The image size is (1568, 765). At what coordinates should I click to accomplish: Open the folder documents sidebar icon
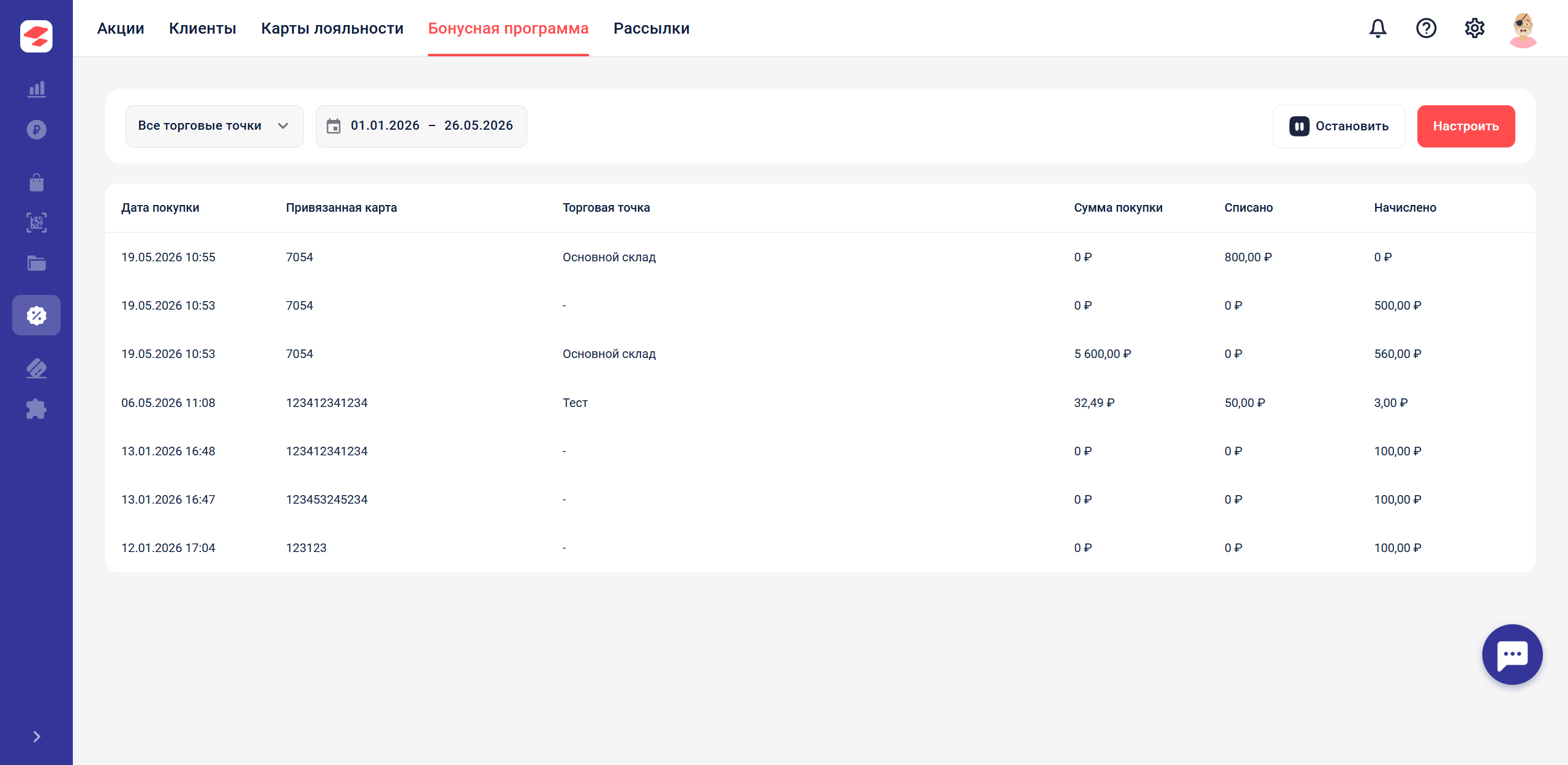(x=37, y=263)
